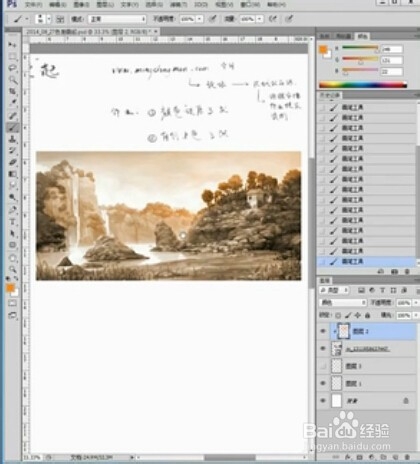Open brush opacity 不透明度 dropdown arrow
The height and width of the screenshot is (464, 420).
tap(200, 19)
